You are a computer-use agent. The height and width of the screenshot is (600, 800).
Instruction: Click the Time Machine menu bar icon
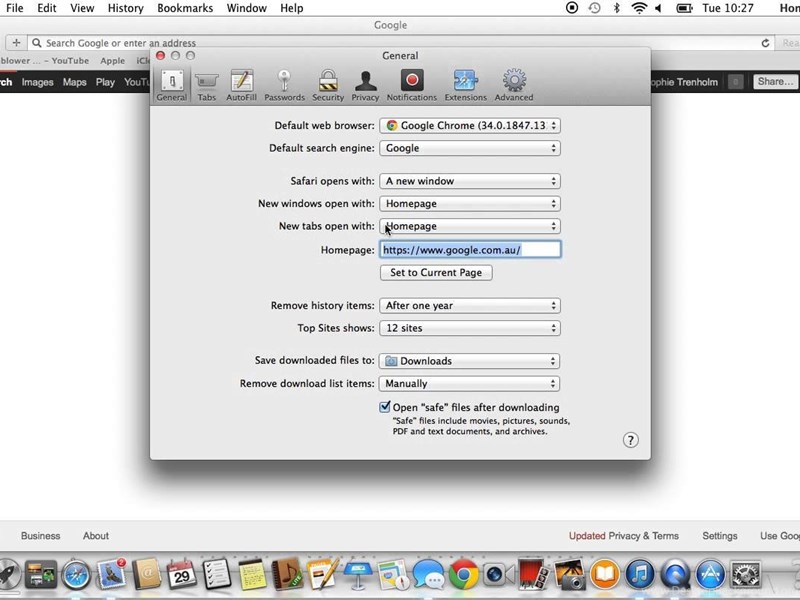pos(594,8)
